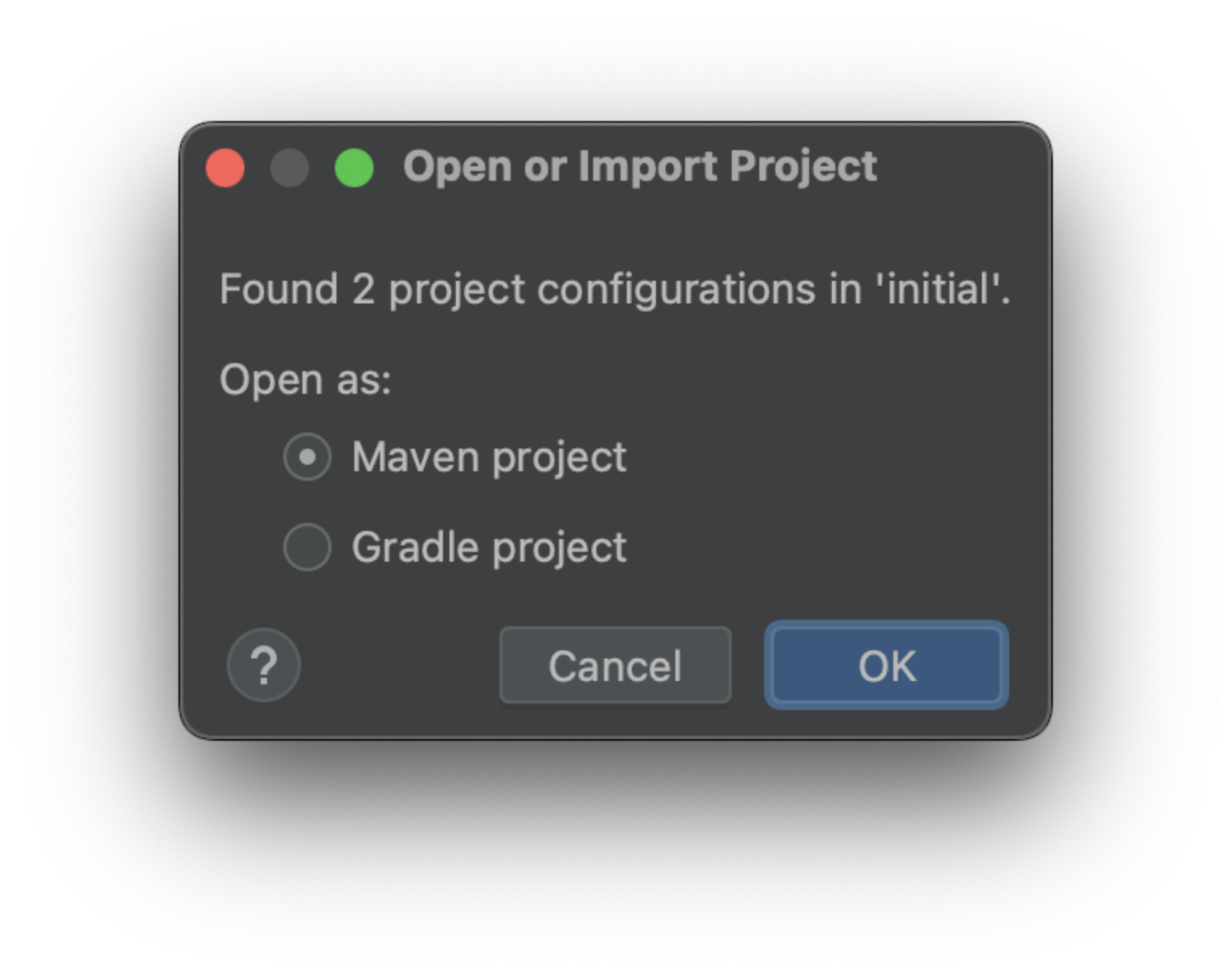Click the "Open or Import Project" title text

[639, 167]
